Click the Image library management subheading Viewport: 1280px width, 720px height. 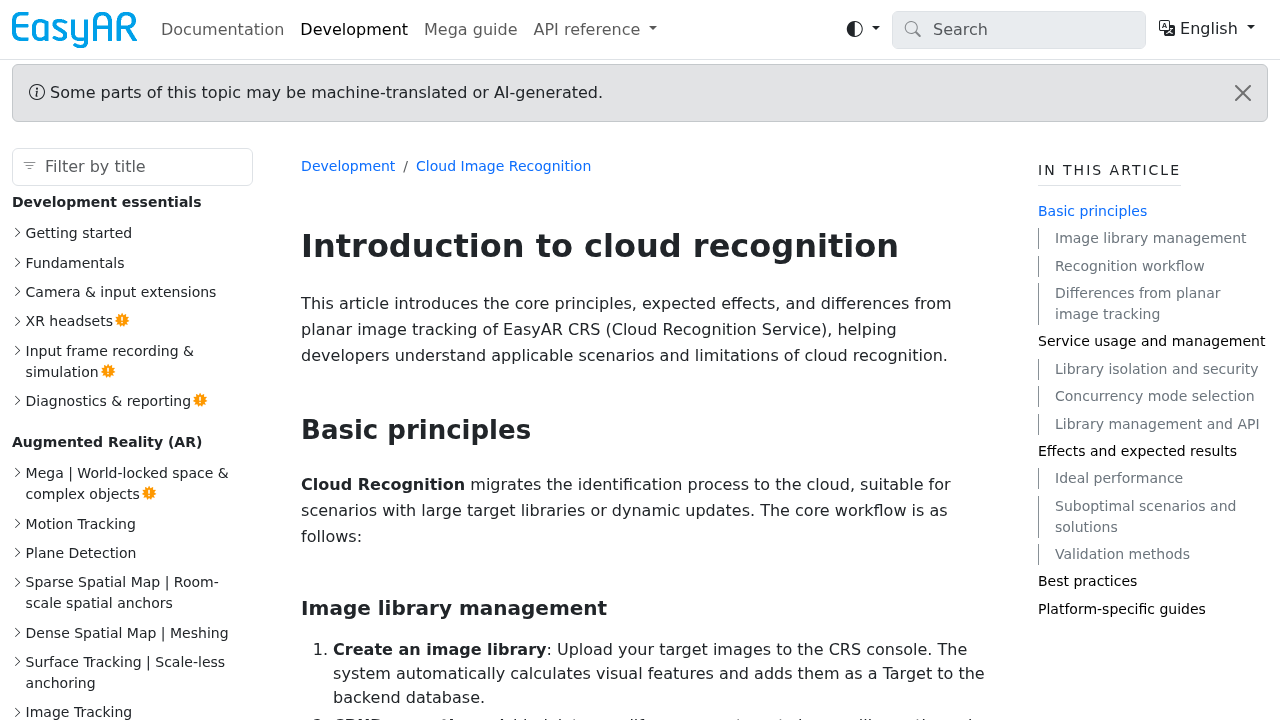point(454,608)
